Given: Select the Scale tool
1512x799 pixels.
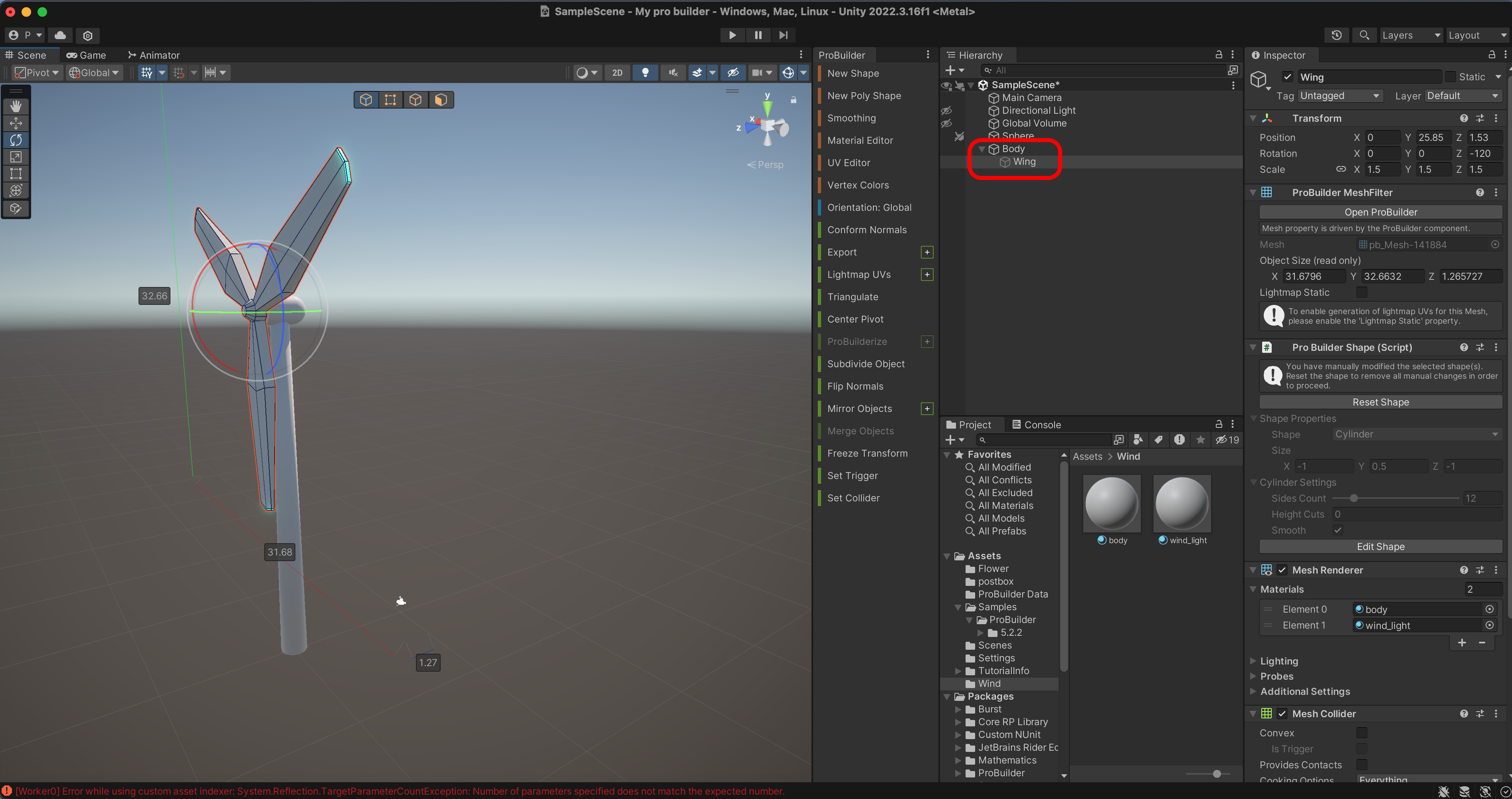Looking at the screenshot, I should [x=16, y=157].
